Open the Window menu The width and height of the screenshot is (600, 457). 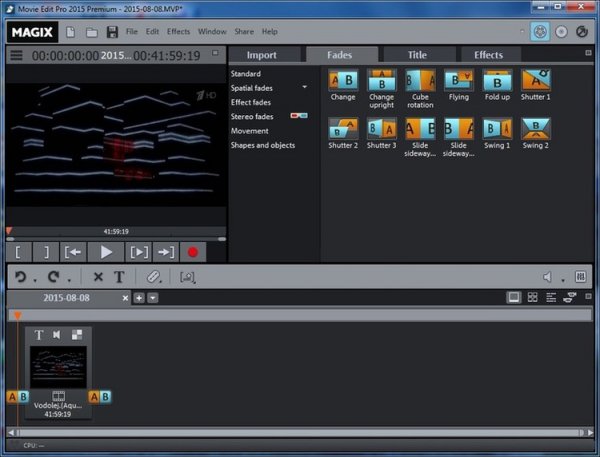(212, 31)
